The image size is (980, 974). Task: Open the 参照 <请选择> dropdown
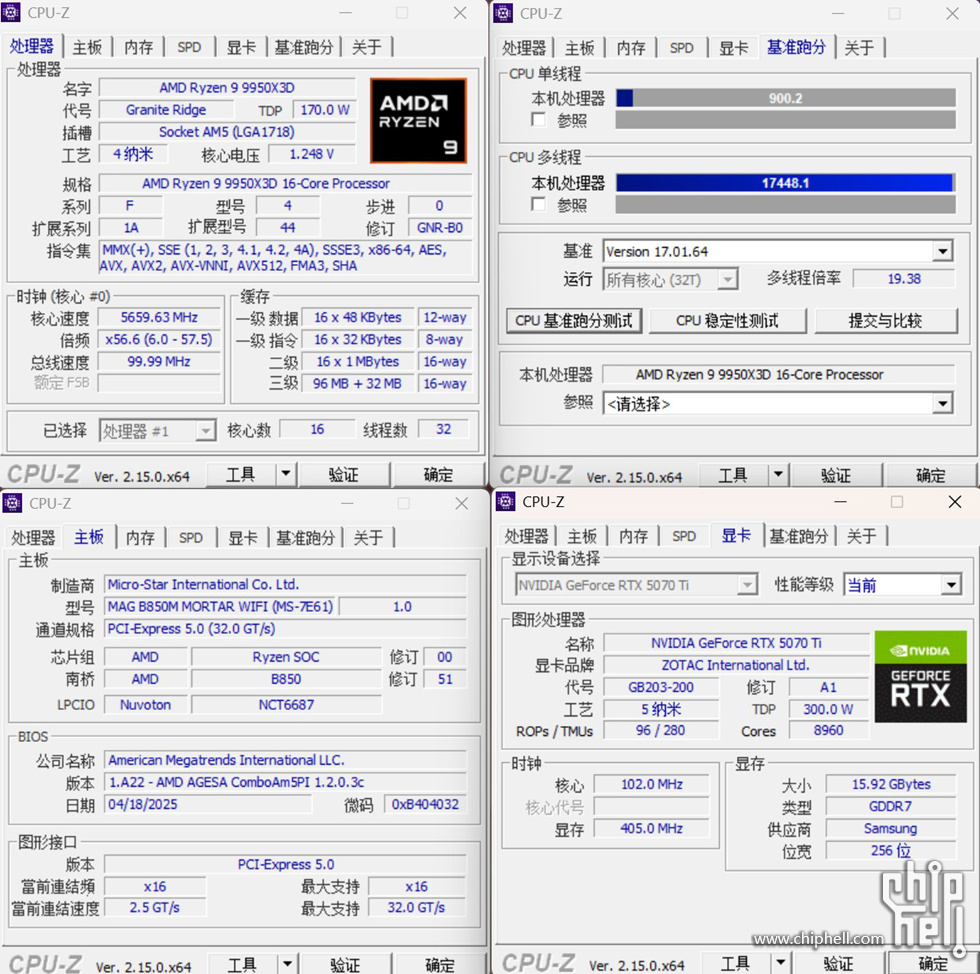click(942, 404)
